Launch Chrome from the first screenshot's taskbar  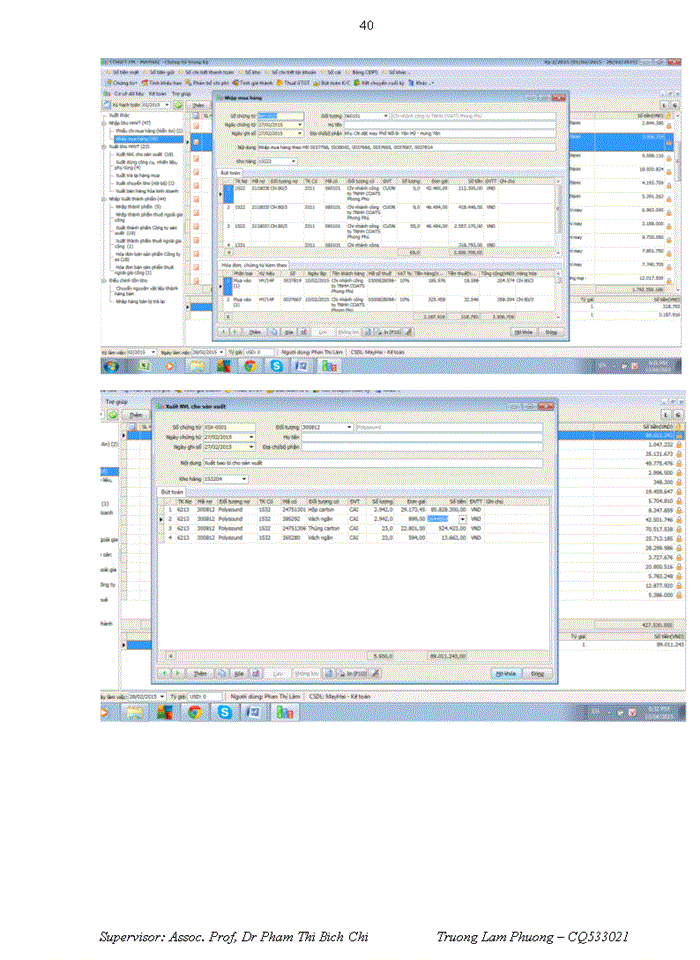coord(250,366)
